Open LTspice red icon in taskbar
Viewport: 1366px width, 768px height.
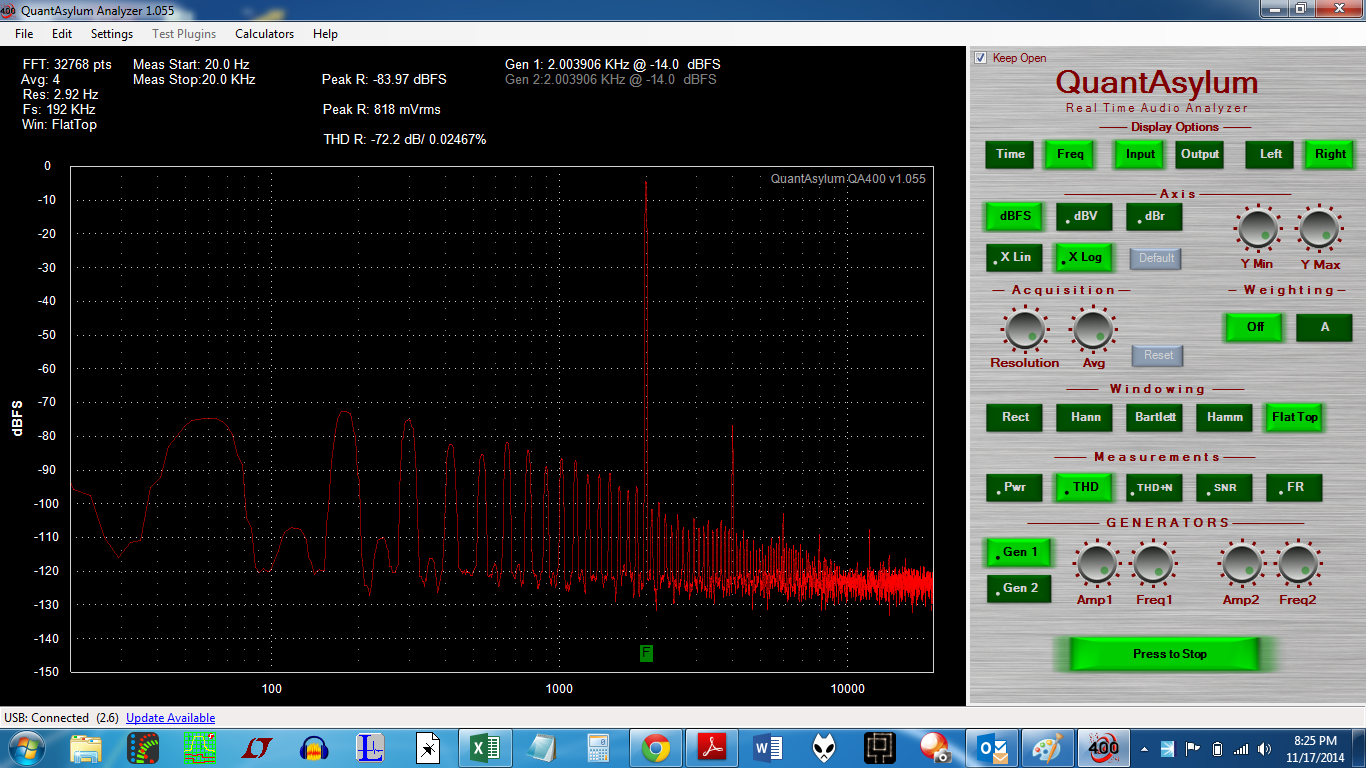tap(257, 748)
